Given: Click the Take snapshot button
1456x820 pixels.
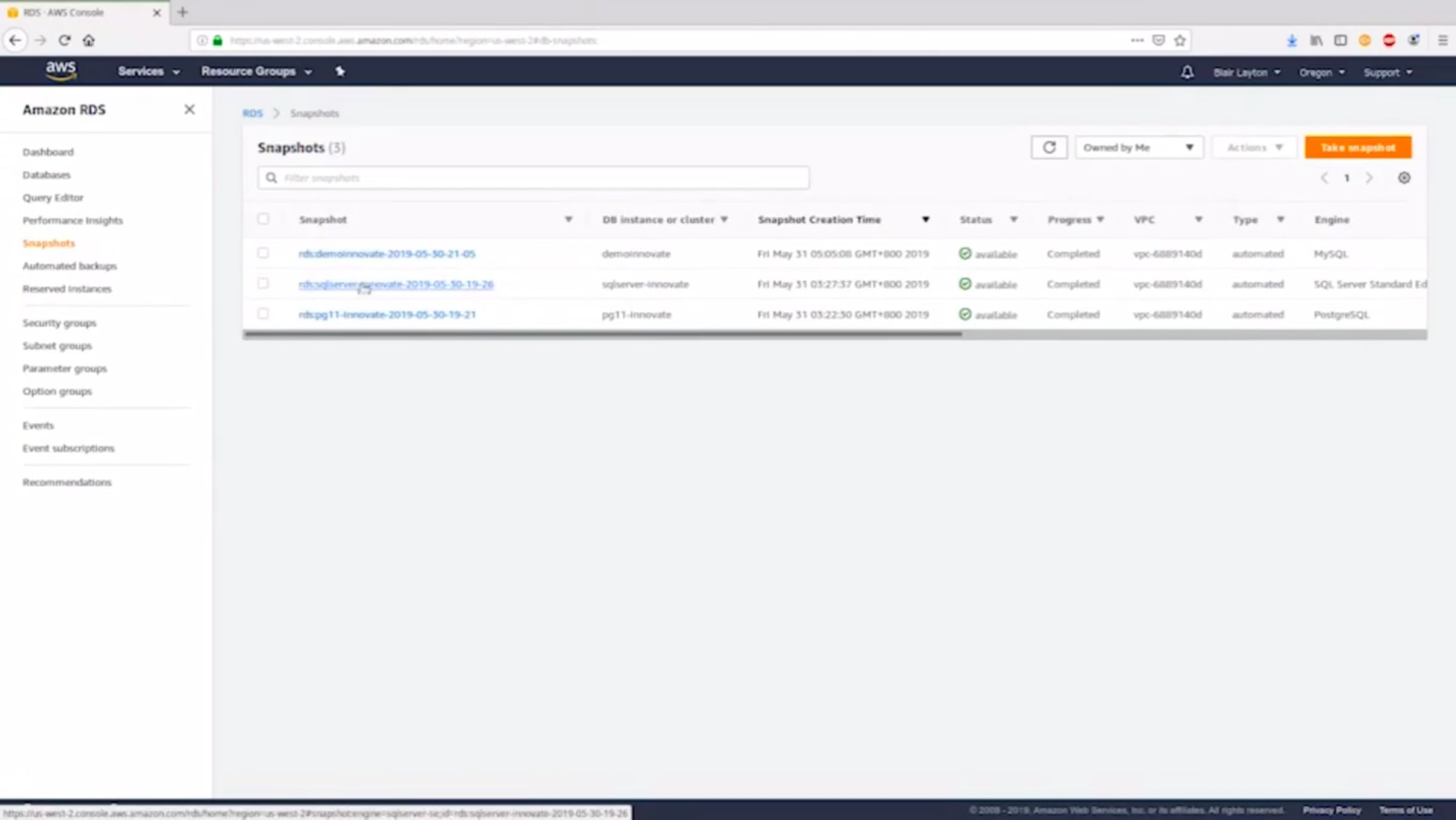Looking at the screenshot, I should tap(1358, 147).
